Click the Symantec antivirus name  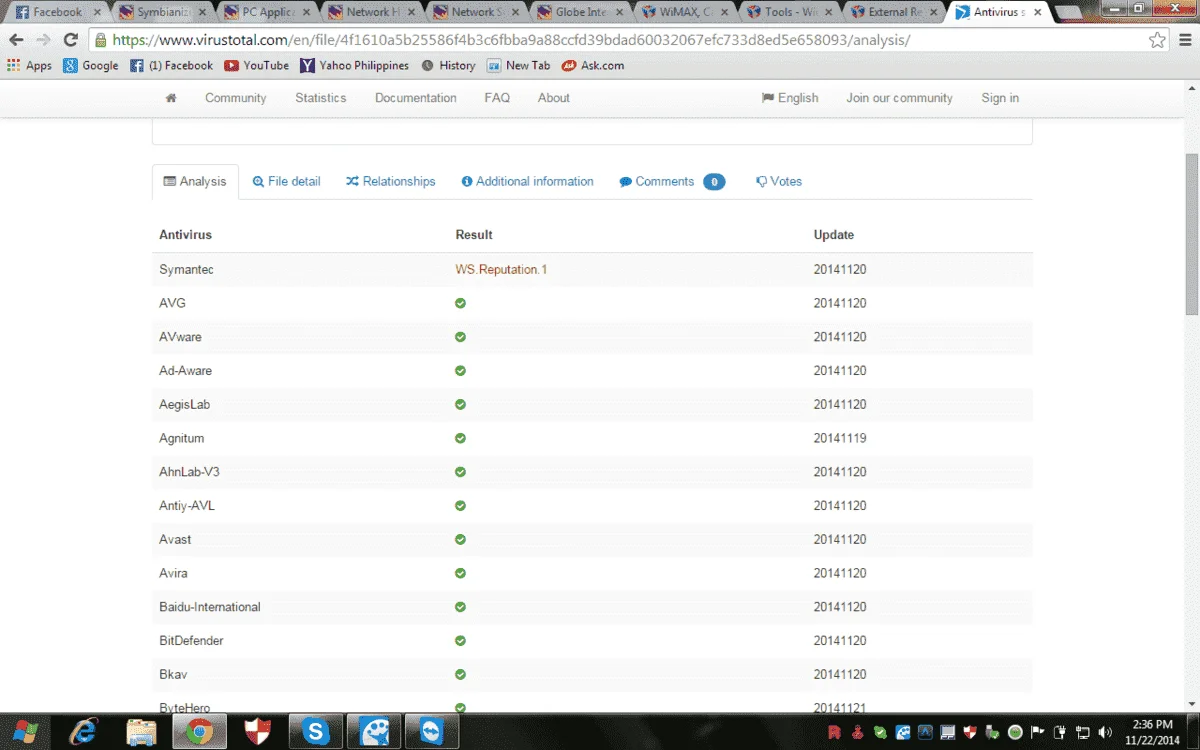186,270
